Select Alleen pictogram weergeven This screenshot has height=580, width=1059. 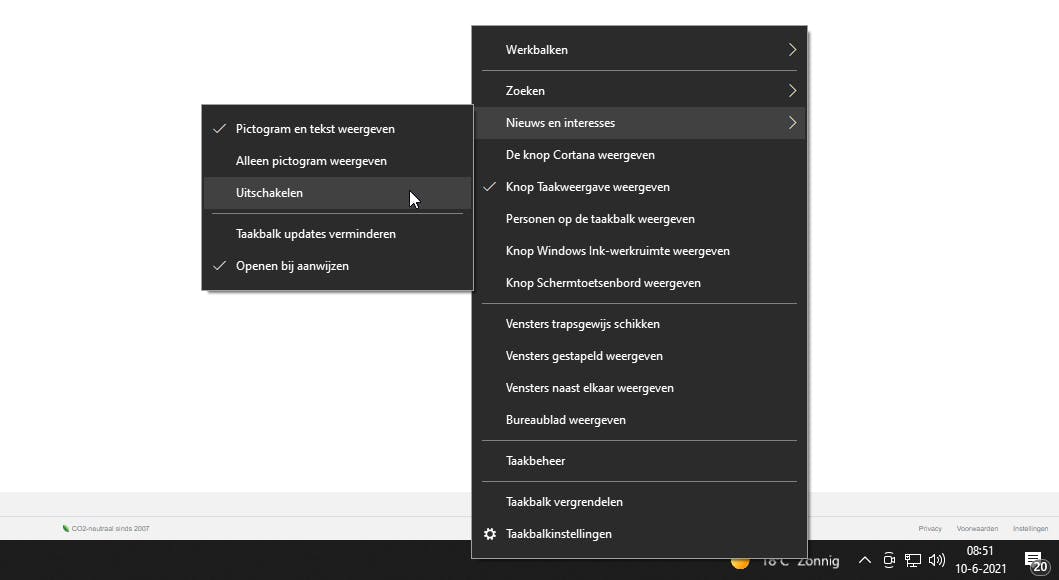(x=311, y=161)
